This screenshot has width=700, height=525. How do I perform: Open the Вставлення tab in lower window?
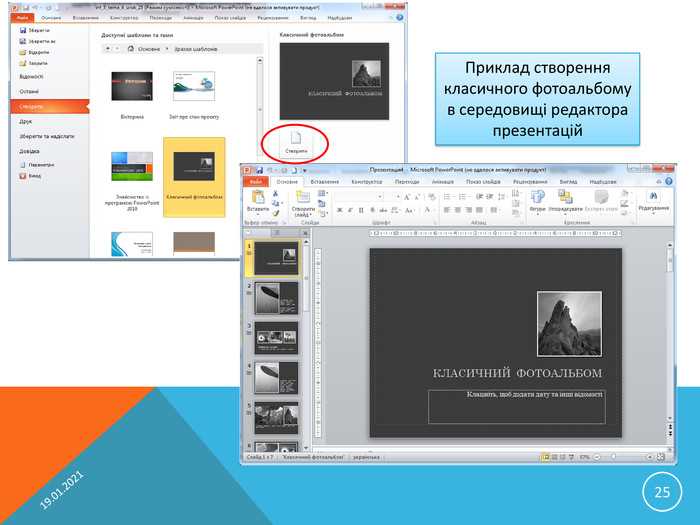[x=325, y=182]
